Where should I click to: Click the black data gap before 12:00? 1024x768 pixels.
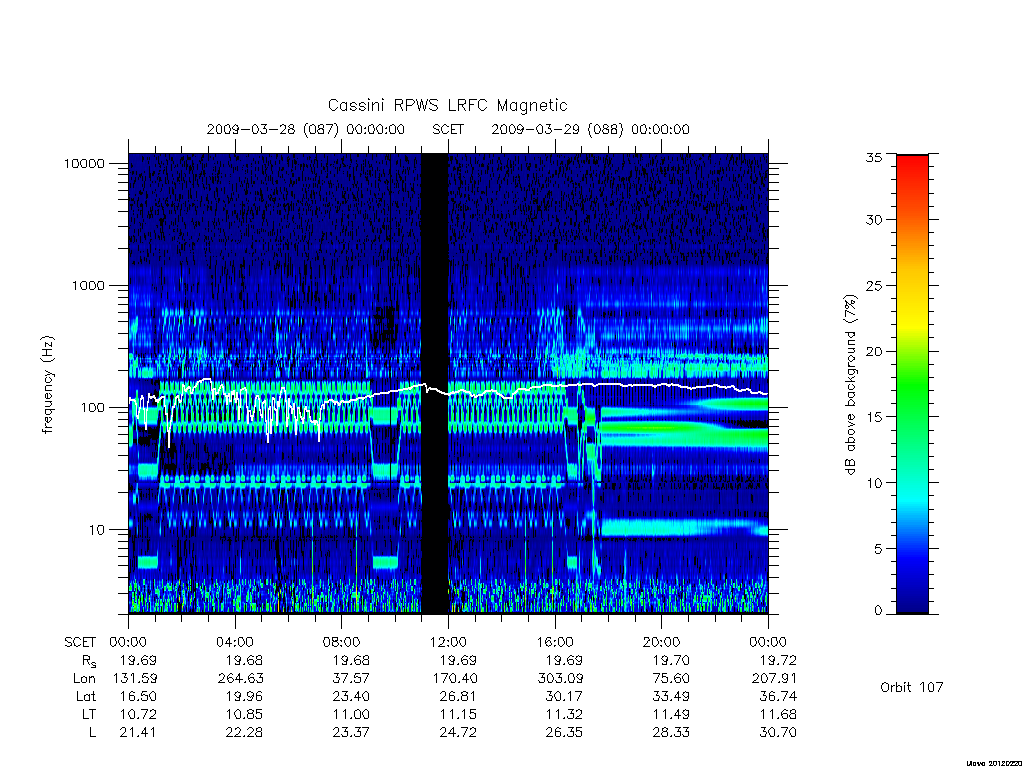tap(434, 383)
